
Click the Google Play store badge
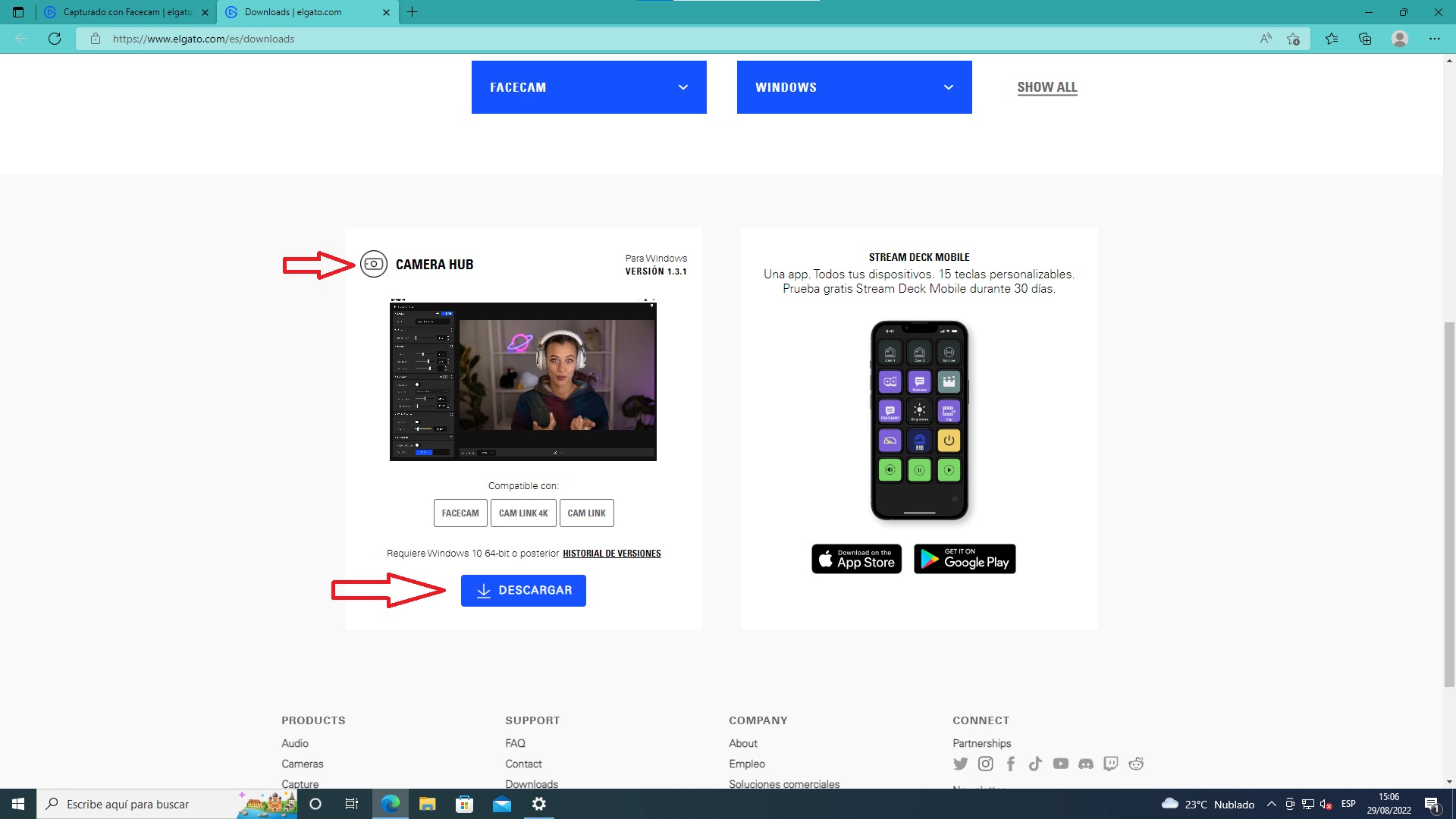pyautogui.click(x=965, y=559)
